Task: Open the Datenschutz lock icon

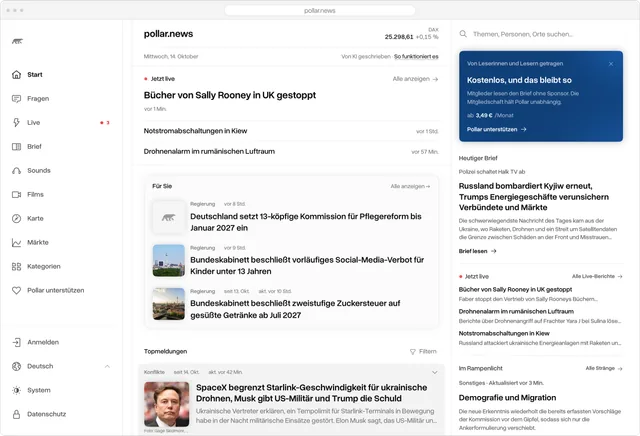Action: (16, 414)
